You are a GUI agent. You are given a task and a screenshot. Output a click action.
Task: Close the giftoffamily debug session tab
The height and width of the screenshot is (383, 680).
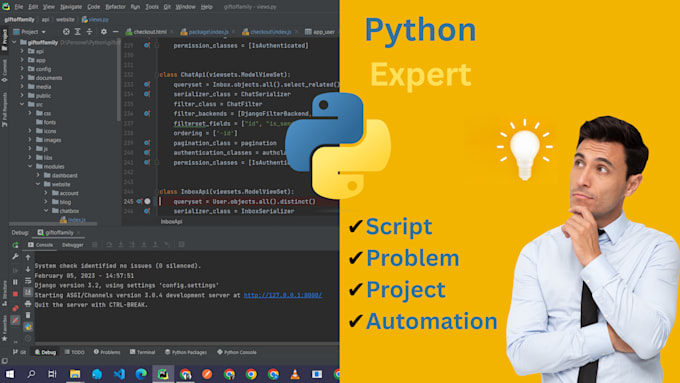[78, 233]
